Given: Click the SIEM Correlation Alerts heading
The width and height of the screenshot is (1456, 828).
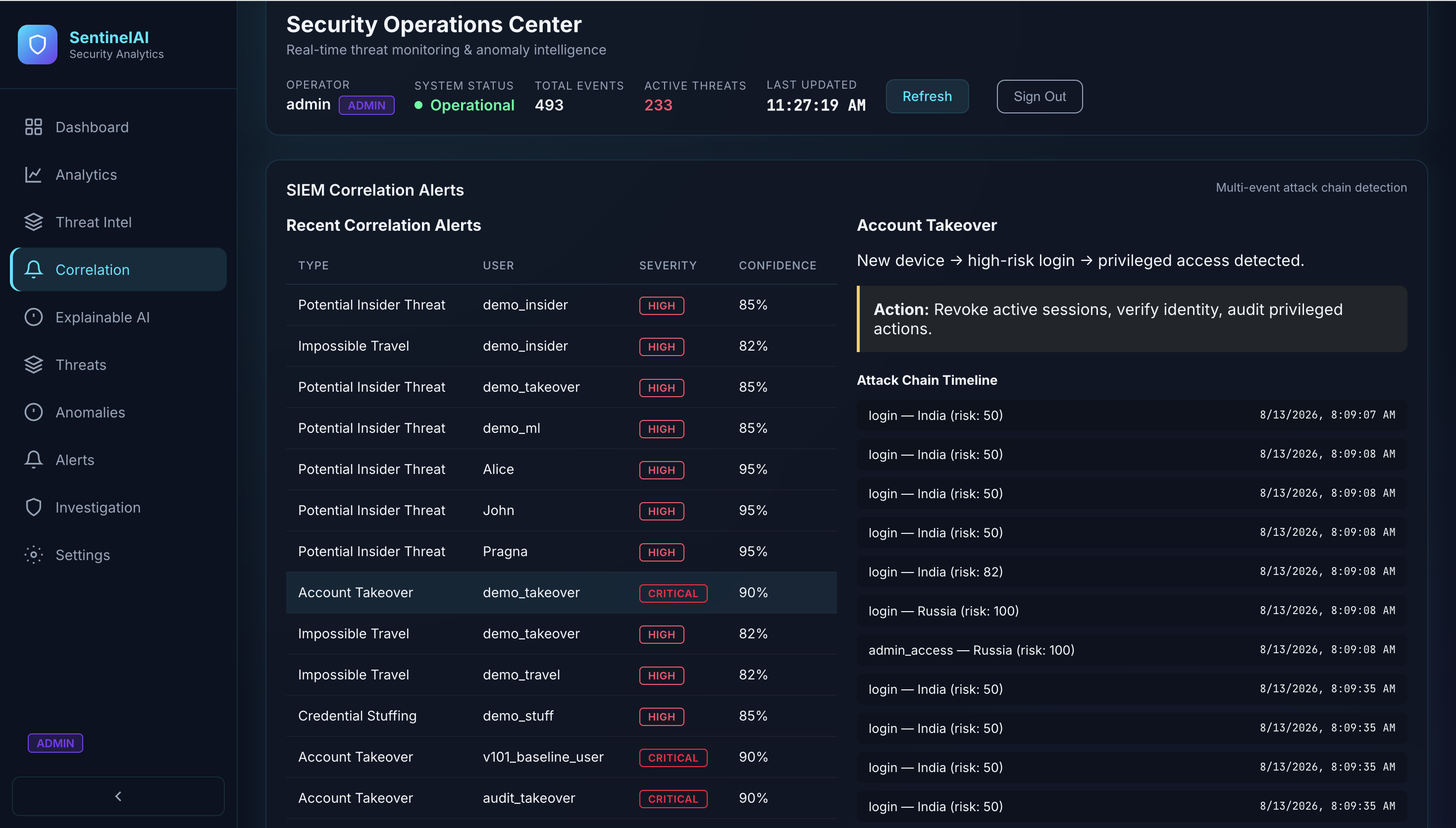Looking at the screenshot, I should 375,190.
